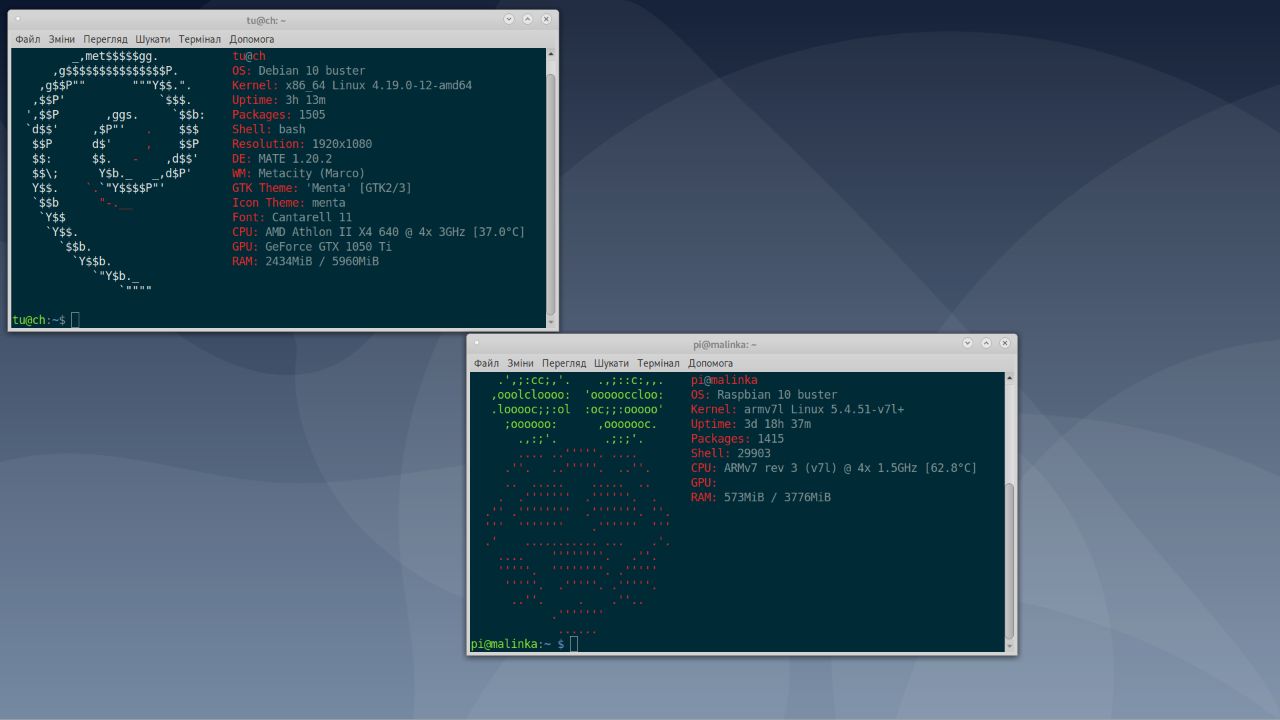Open Допомога menu in tu@ch terminal
The height and width of the screenshot is (720, 1280).
252,39
